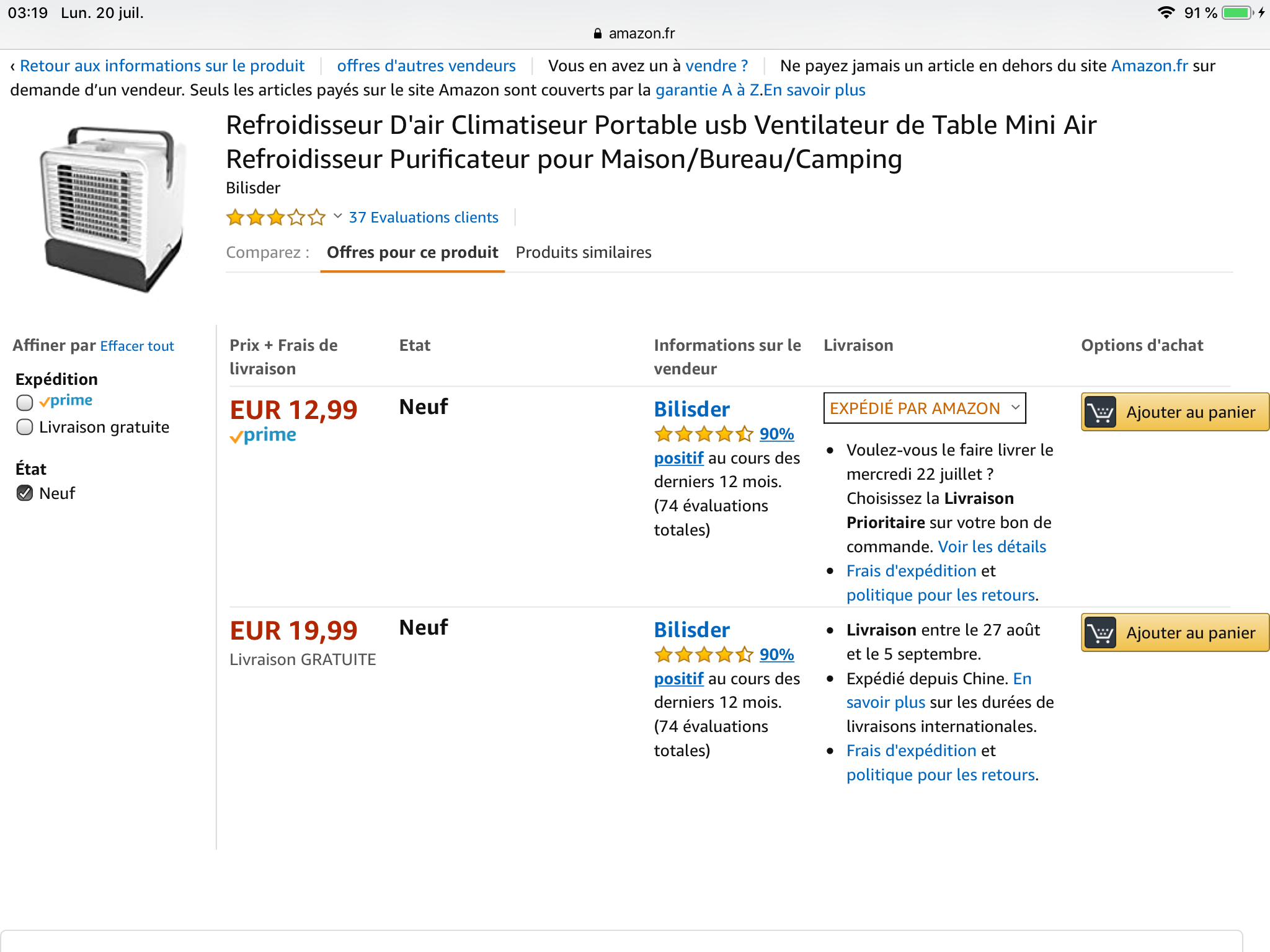The height and width of the screenshot is (952, 1270).
Task: Click seller star rating in first offer
Action: 703,434
